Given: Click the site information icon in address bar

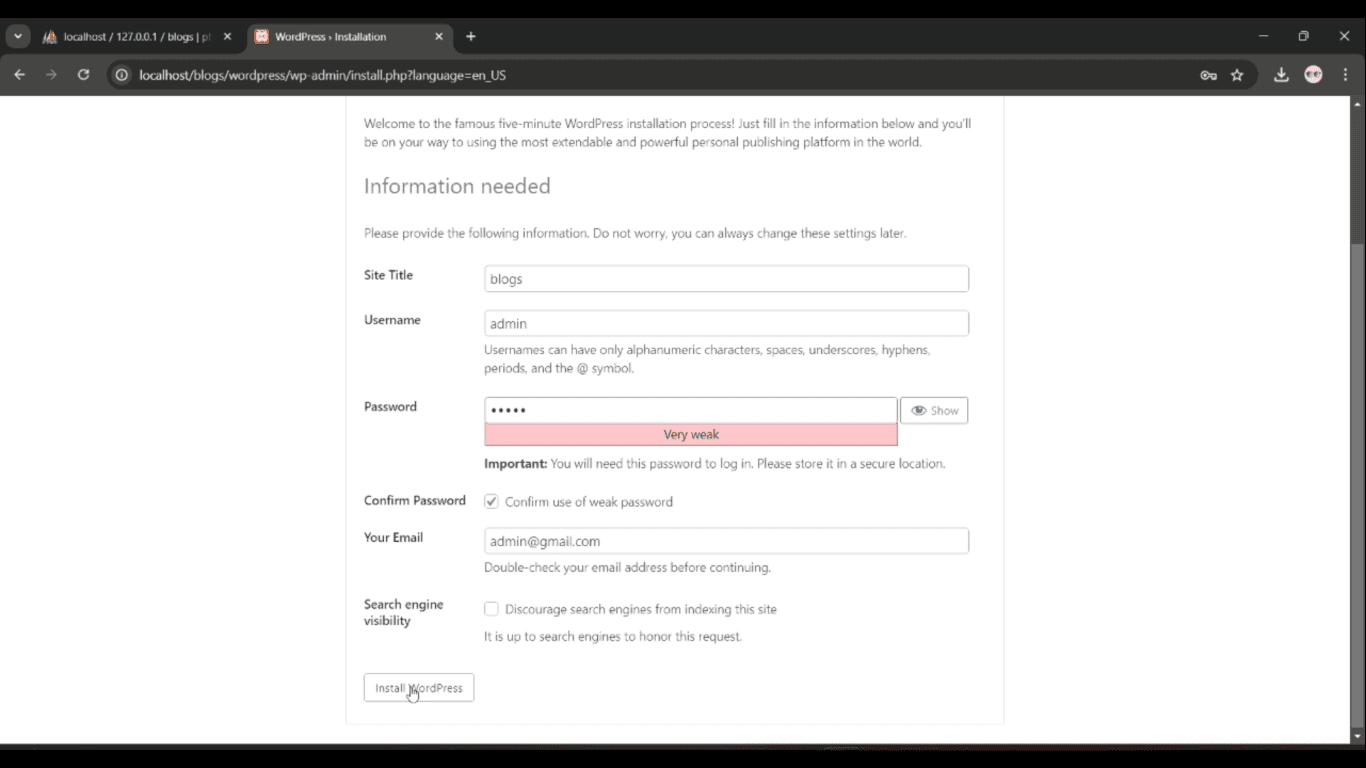Looking at the screenshot, I should coord(122,75).
